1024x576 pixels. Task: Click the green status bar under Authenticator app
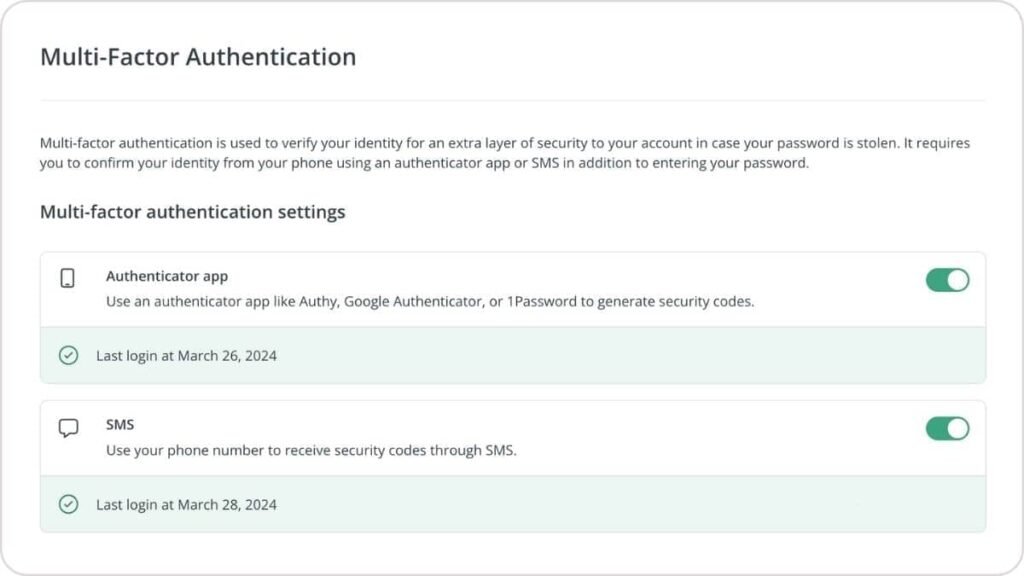[600, 356]
